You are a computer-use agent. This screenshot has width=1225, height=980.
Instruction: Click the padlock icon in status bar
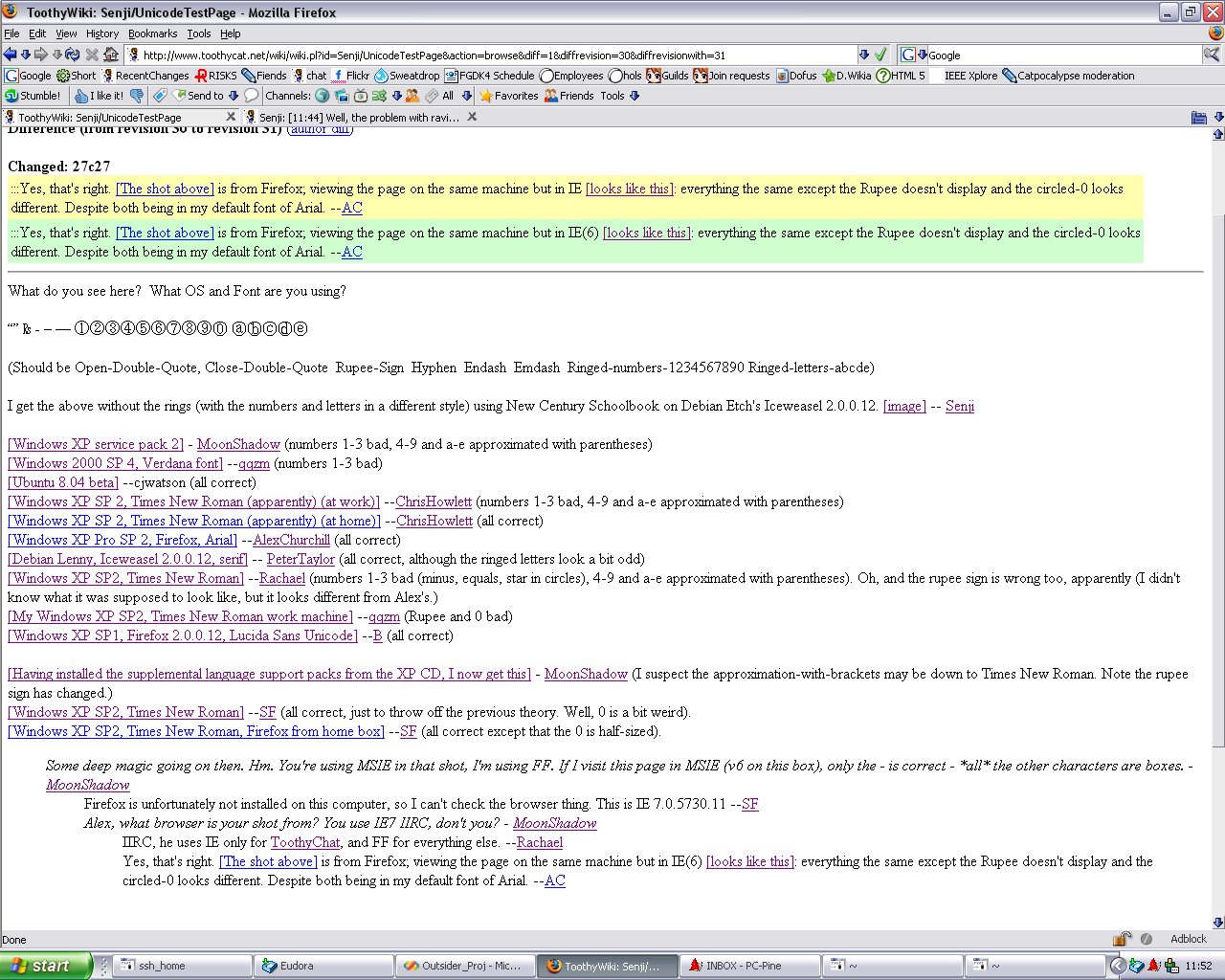(x=1120, y=939)
